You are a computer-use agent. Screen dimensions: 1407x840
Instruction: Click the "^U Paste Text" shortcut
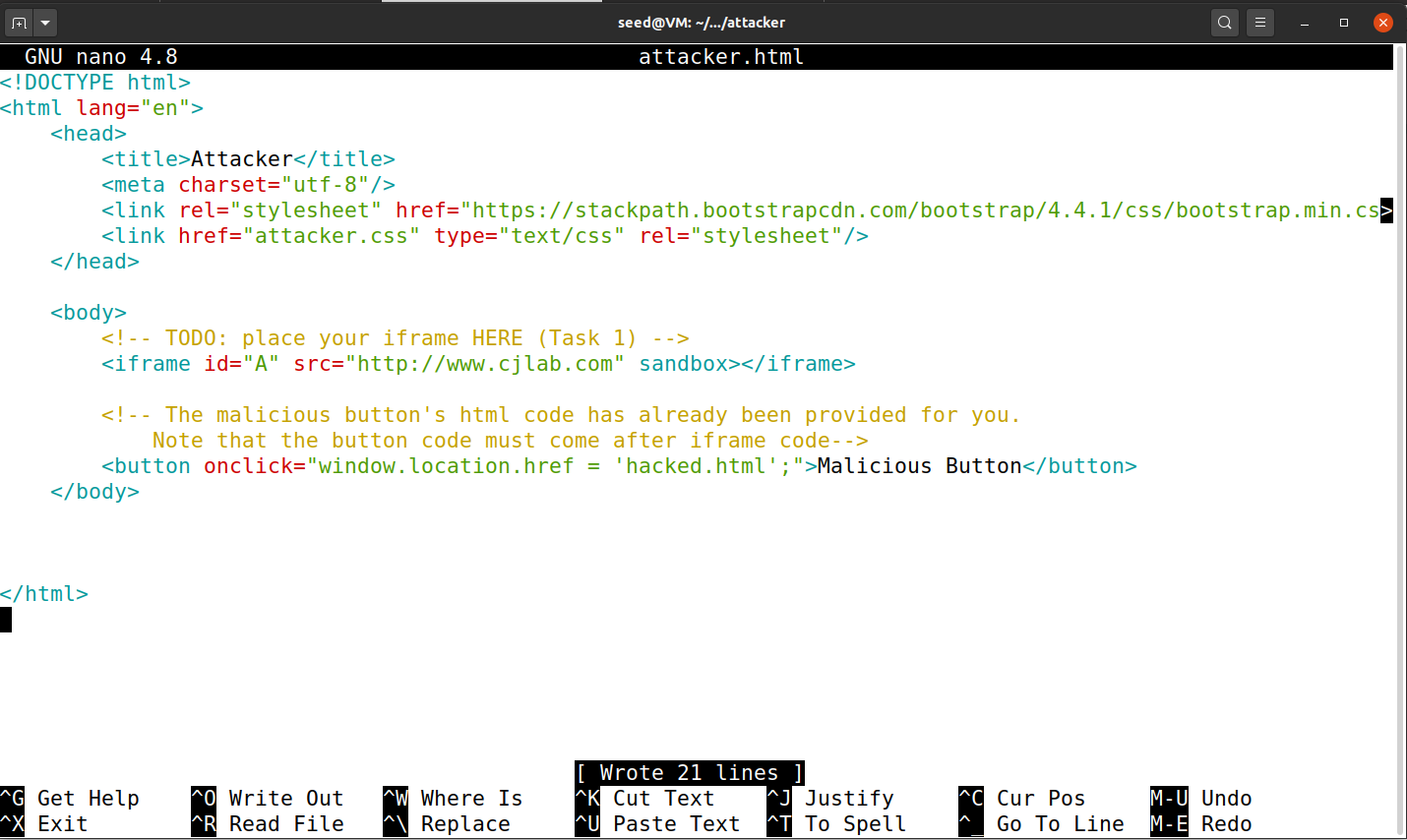click(659, 823)
